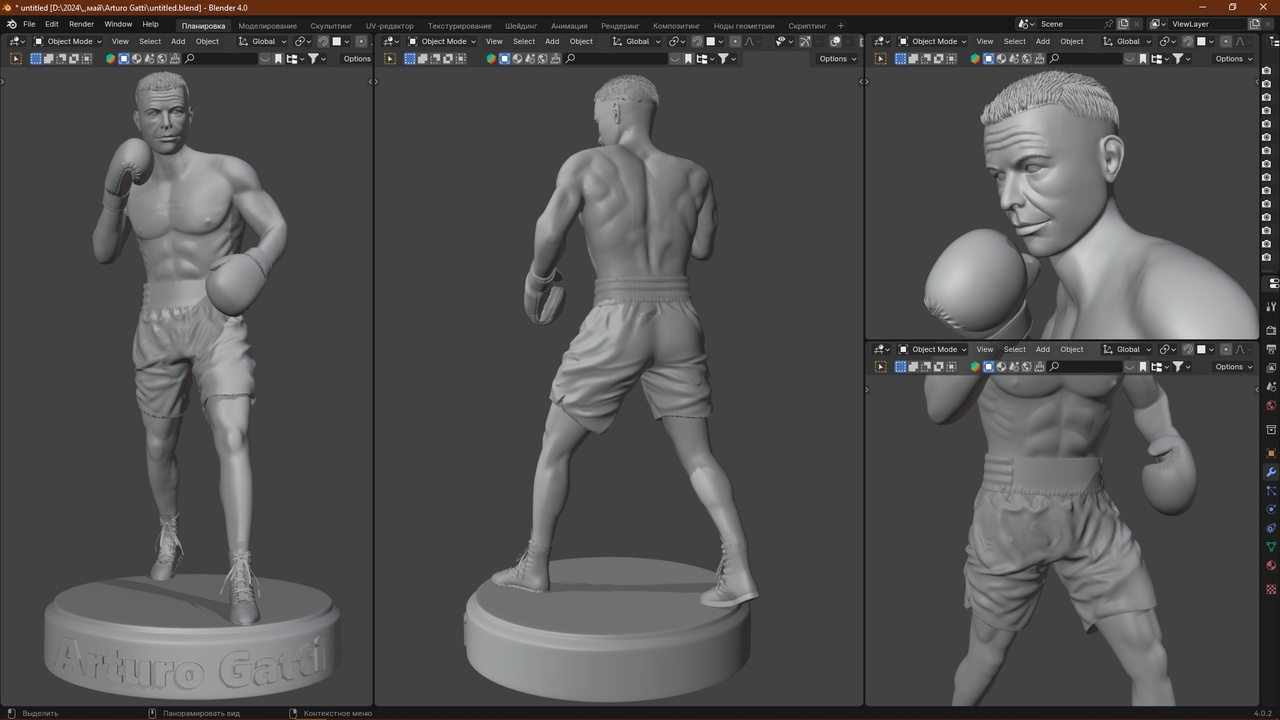Select tweak tool icon in middle viewport
Image resolution: width=1280 pixels, height=720 pixels.
tap(390, 59)
